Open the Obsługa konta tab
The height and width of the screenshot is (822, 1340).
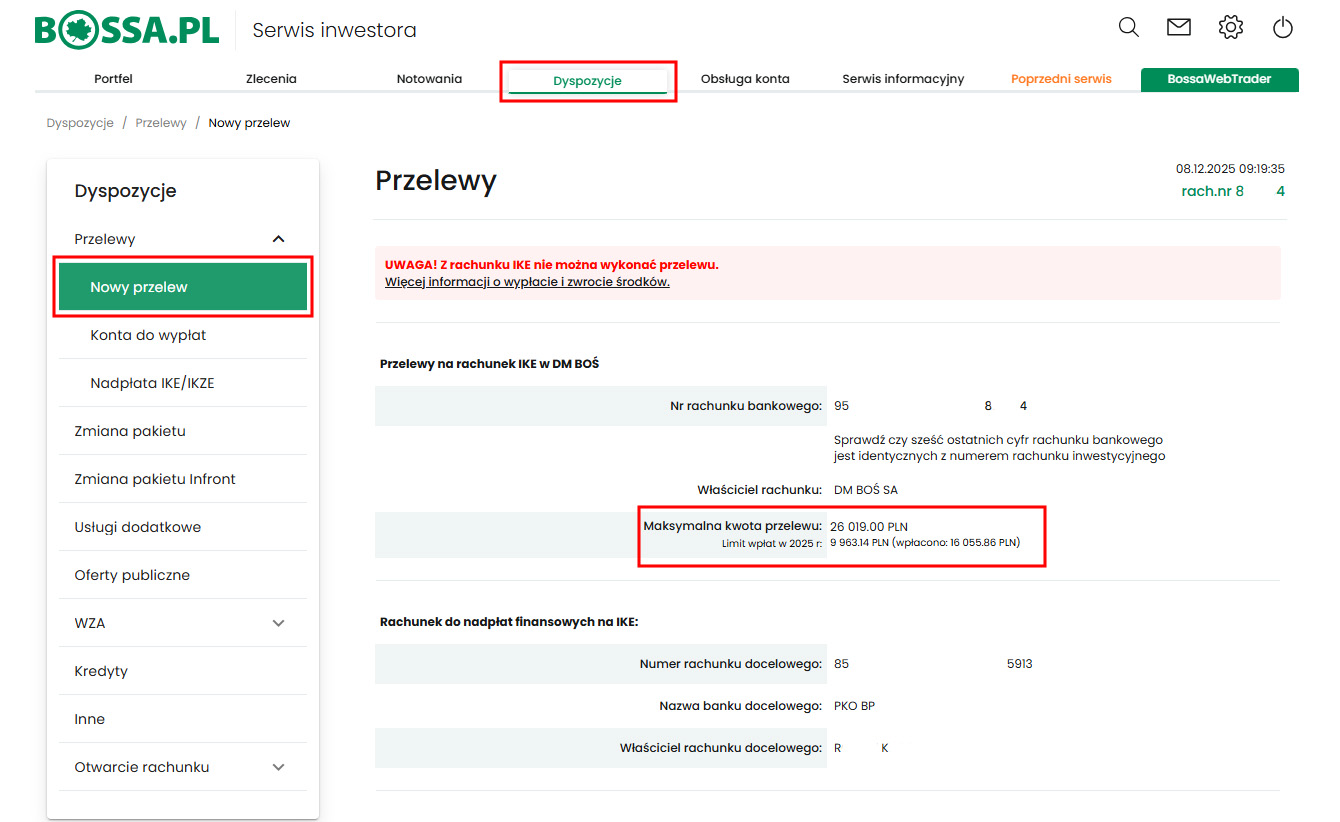[x=745, y=79]
